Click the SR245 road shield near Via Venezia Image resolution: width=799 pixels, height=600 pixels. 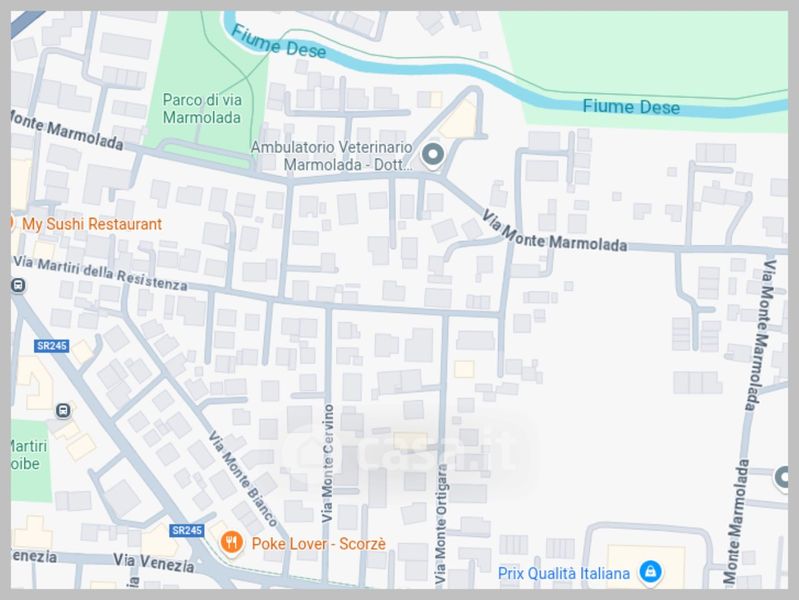[187, 530]
